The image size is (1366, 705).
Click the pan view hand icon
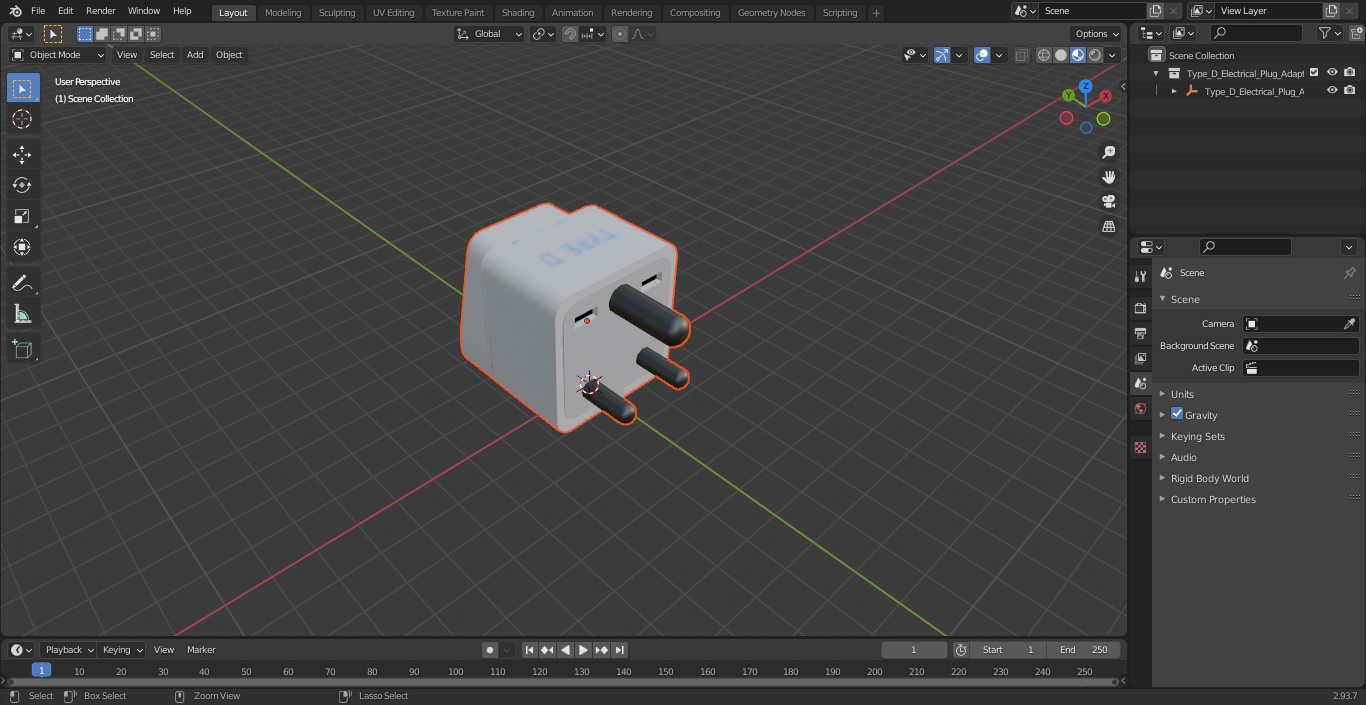(1108, 177)
